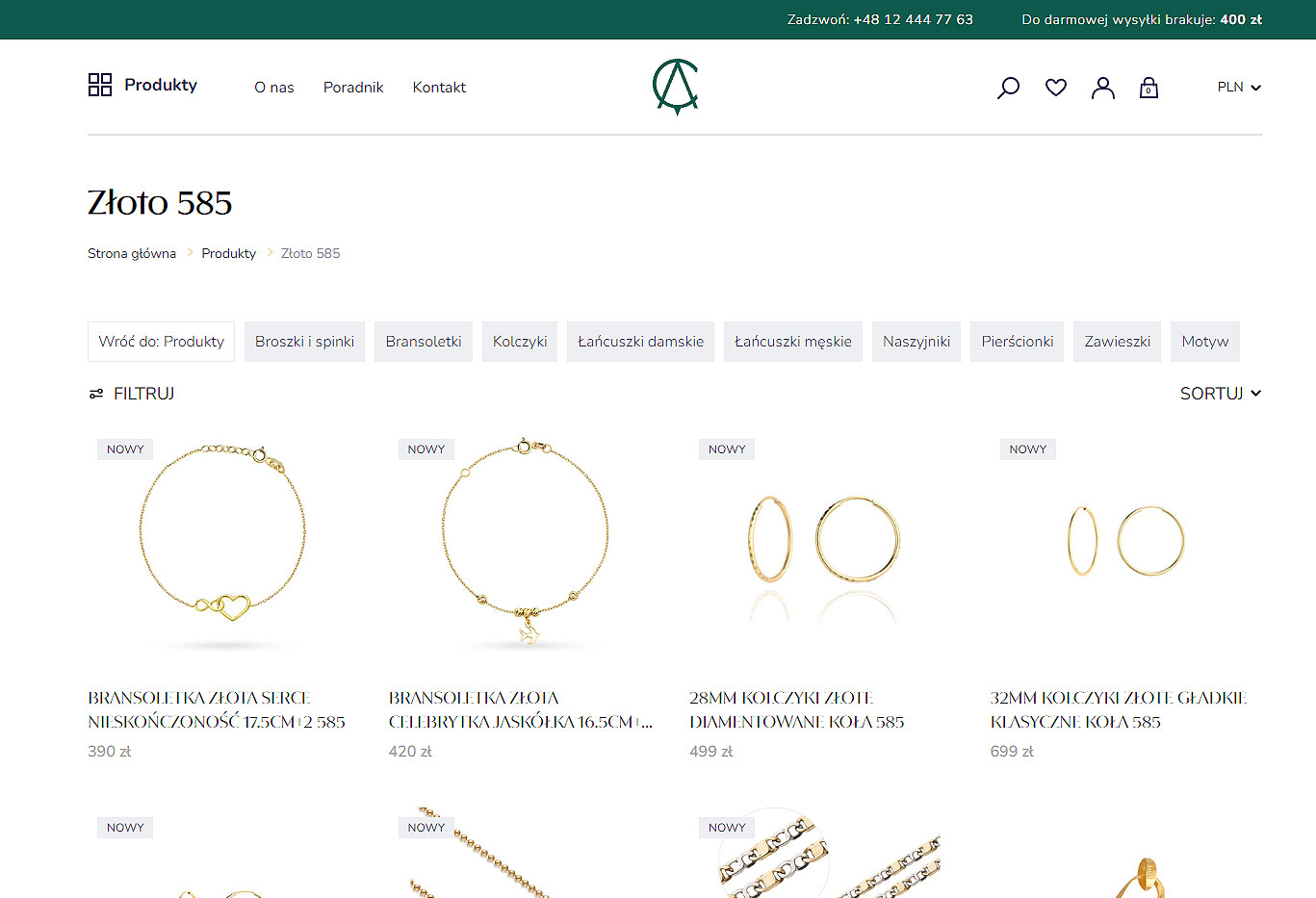Viewport: 1316px width, 898px height.
Task: Click the user account icon
Action: pyautogui.click(x=1102, y=88)
